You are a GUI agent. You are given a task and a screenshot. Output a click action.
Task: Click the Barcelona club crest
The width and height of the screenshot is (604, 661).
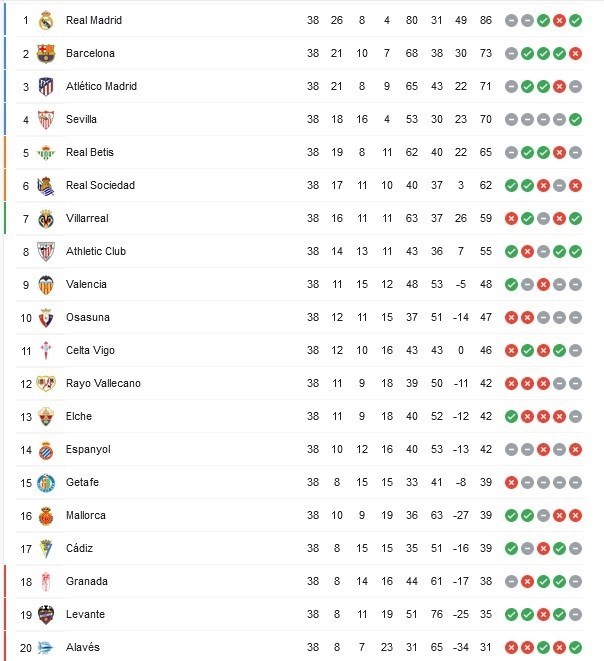pos(45,53)
